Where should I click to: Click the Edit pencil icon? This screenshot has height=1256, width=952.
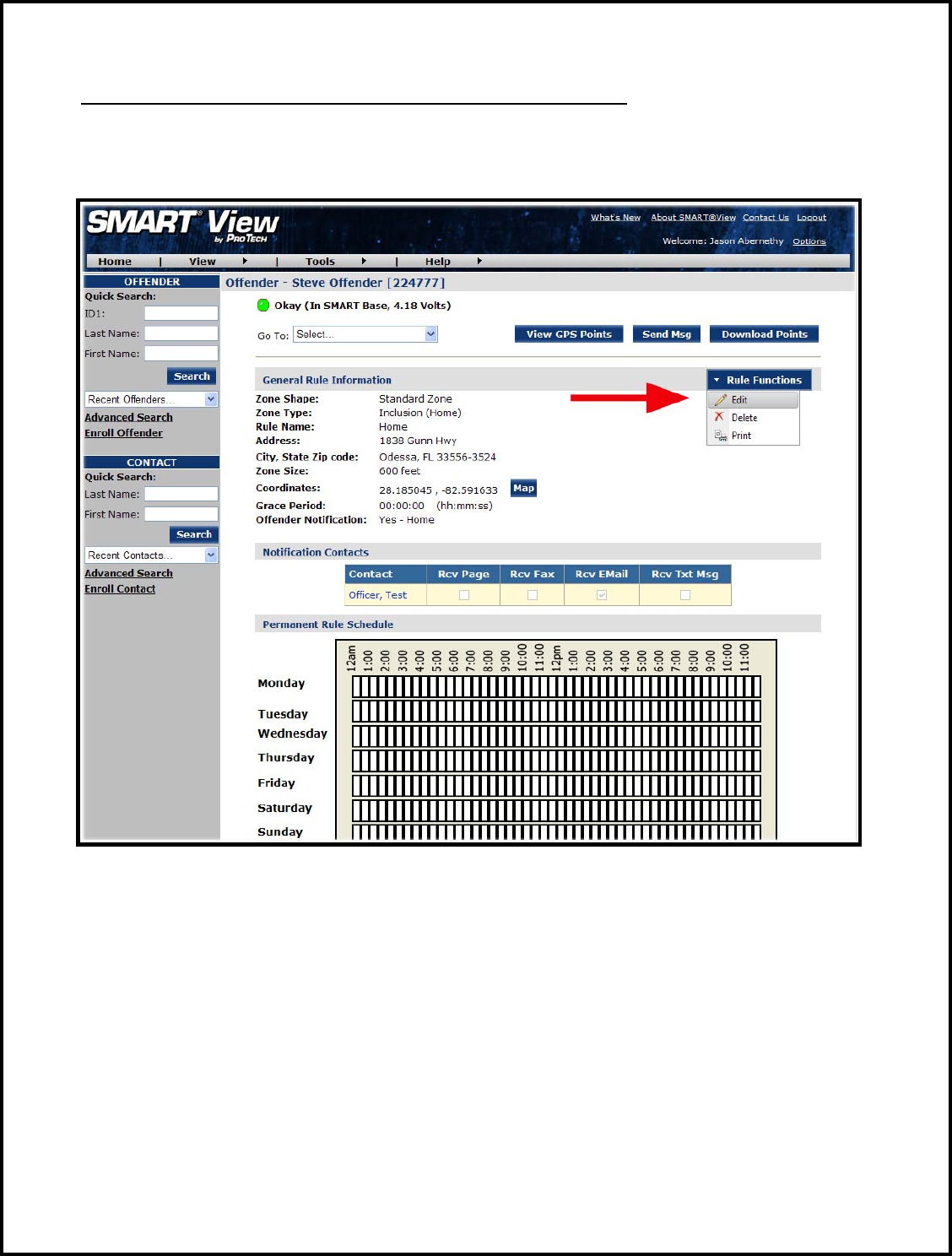[x=720, y=400]
